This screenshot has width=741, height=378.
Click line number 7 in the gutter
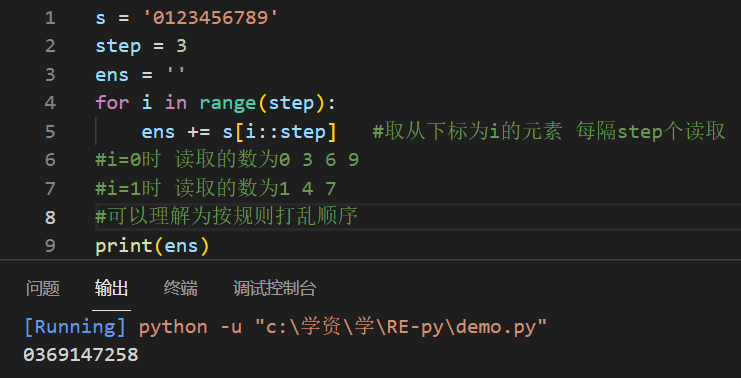coord(50,189)
